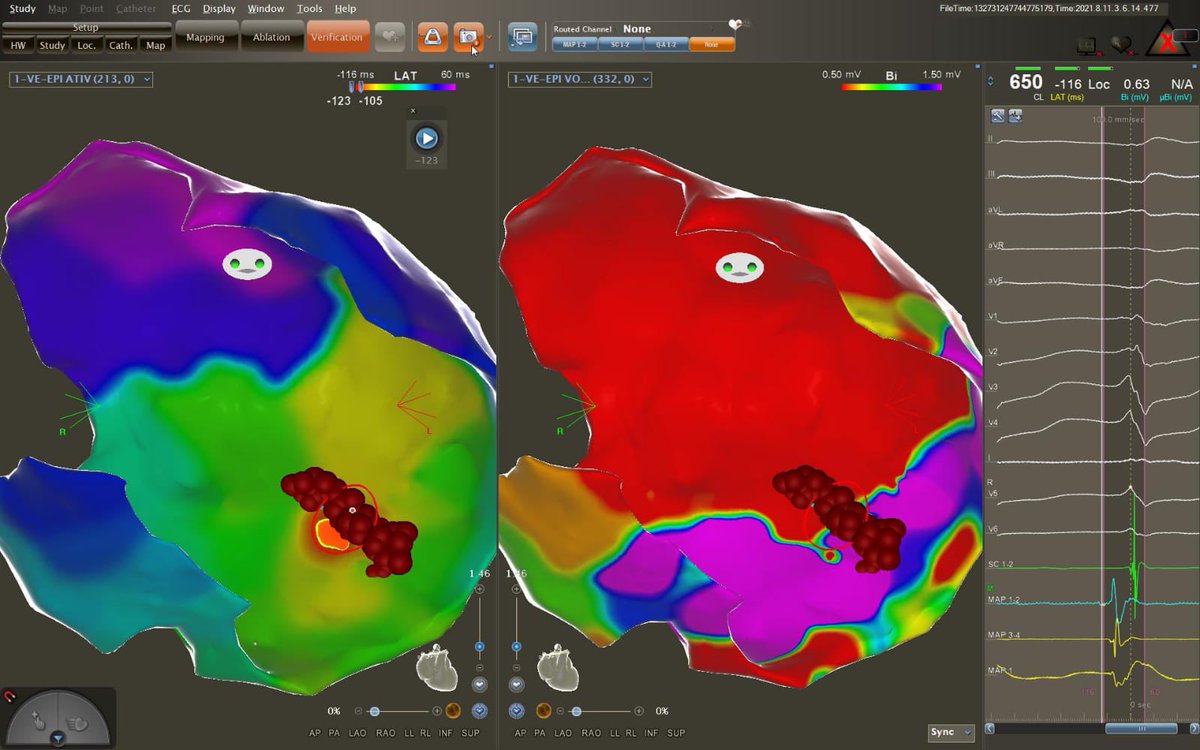
Task: Click the left map pane corner square
Action: coord(491,67)
